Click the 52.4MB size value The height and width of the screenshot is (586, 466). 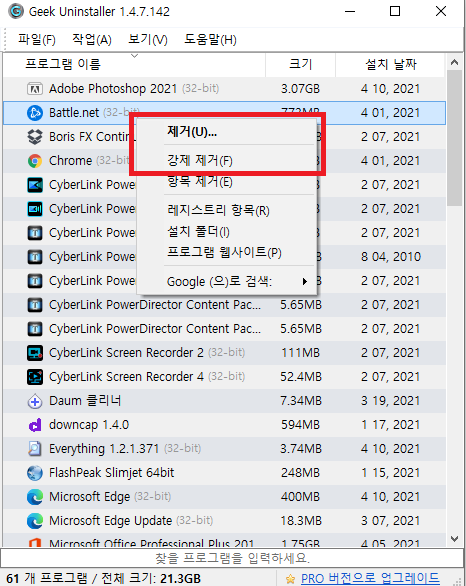point(301,377)
